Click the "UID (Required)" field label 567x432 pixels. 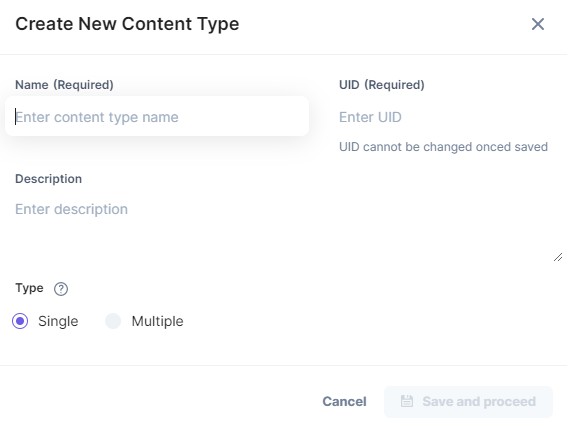tap(382, 85)
